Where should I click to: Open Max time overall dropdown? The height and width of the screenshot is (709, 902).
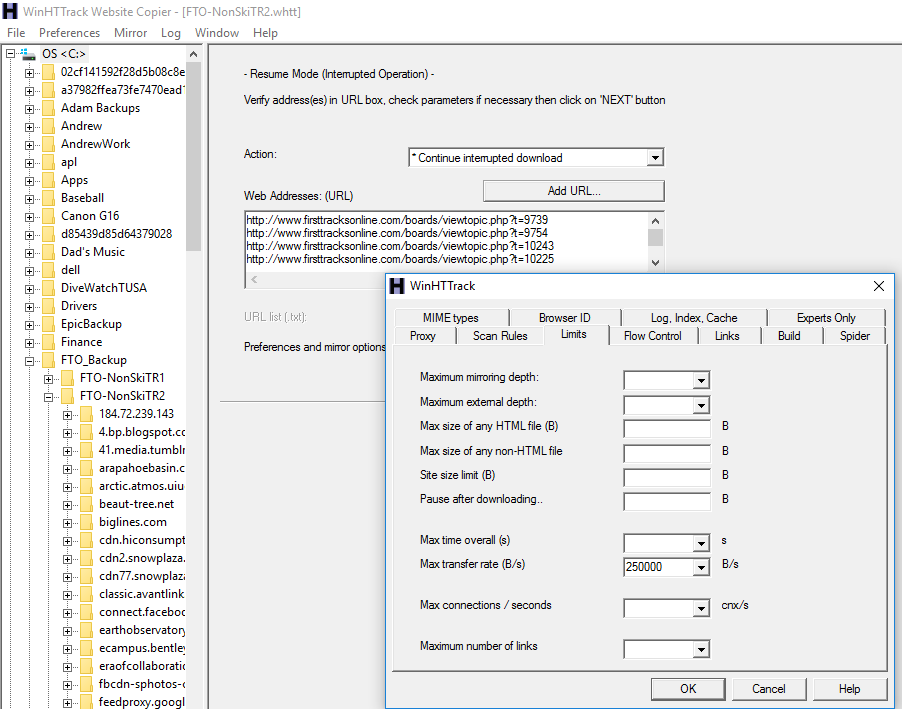(x=701, y=543)
